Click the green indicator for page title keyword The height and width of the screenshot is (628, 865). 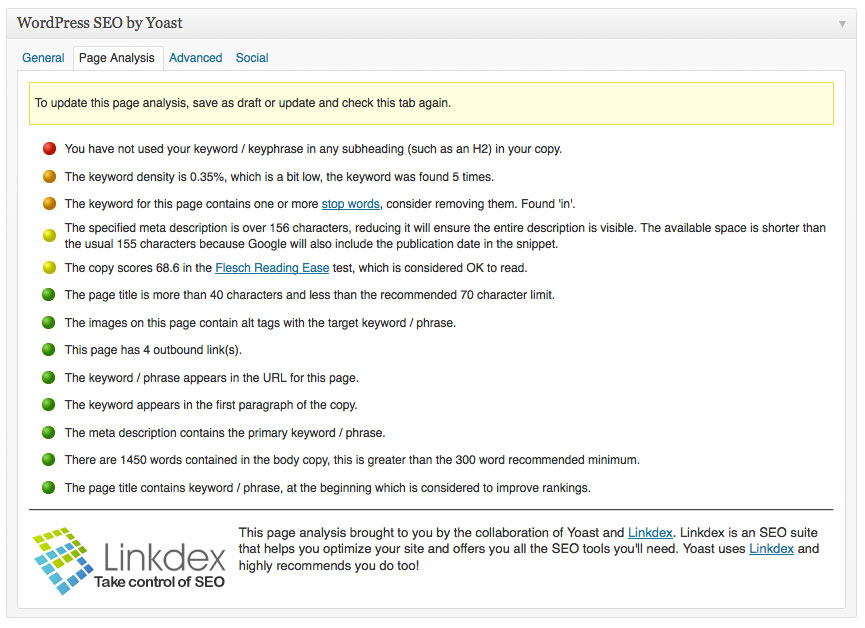click(x=49, y=488)
